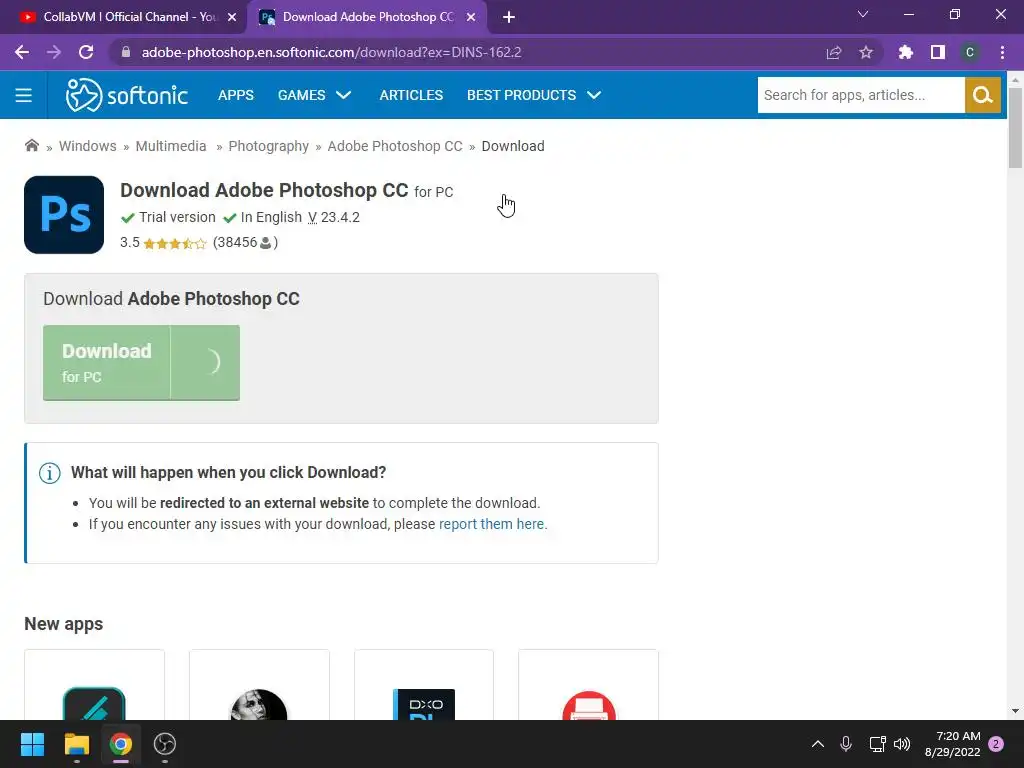Click the Photoshop Ps app icon
The width and height of the screenshot is (1024, 768).
(64, 215)
